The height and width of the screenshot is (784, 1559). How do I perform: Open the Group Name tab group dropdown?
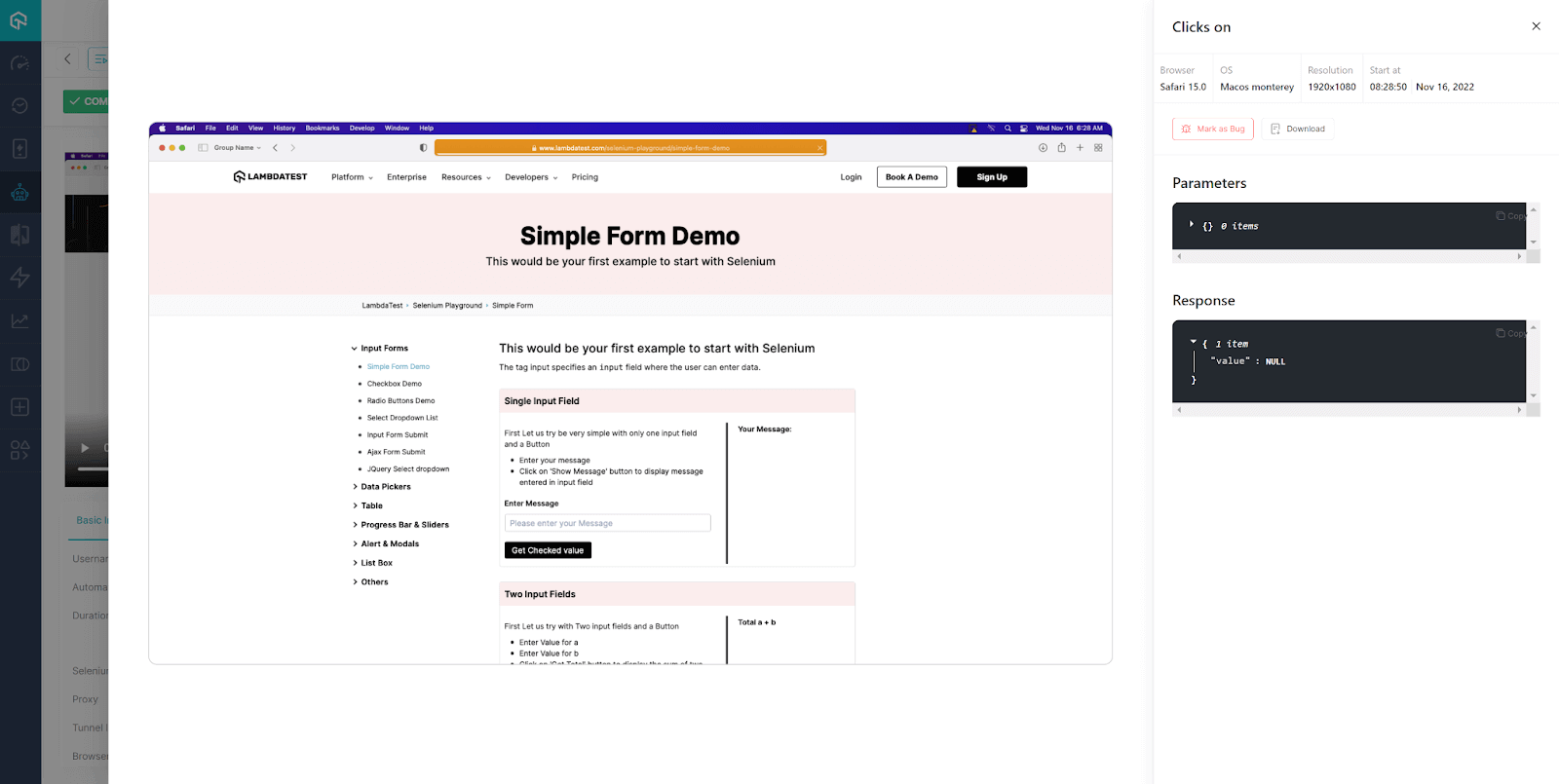tap(237, 148)
